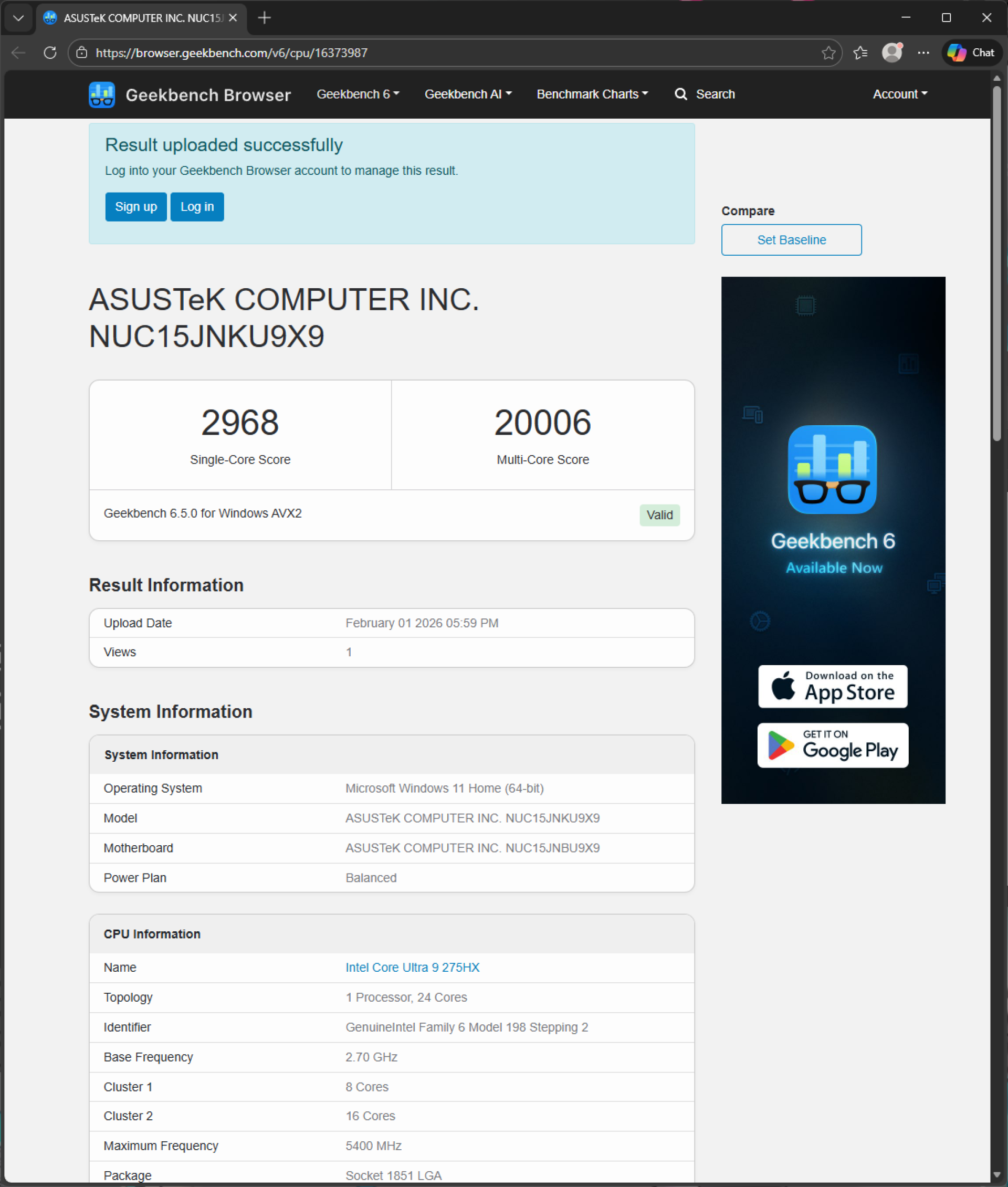Click the browser profile avatar
Screen dimensions: 1008x1187
click(892, 52)
